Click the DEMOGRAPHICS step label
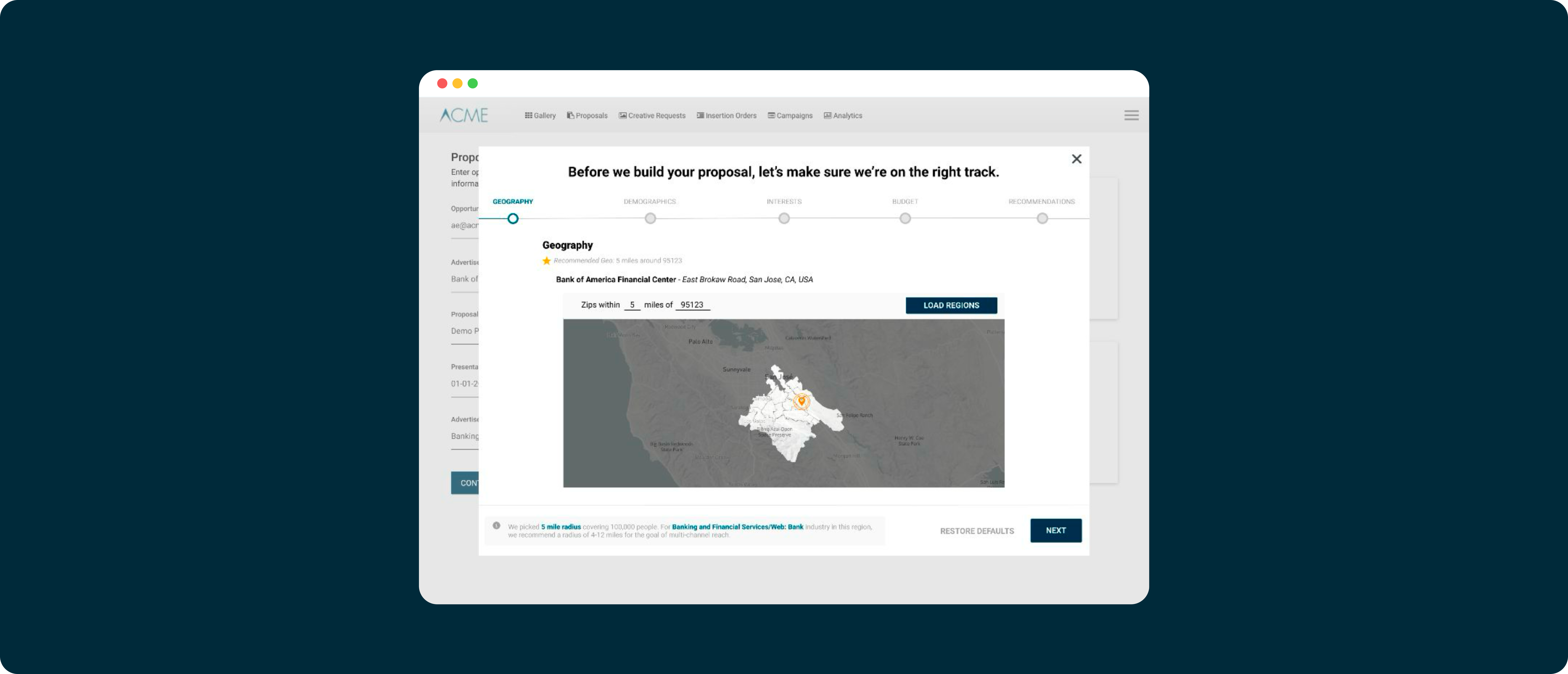 [650, 202]
